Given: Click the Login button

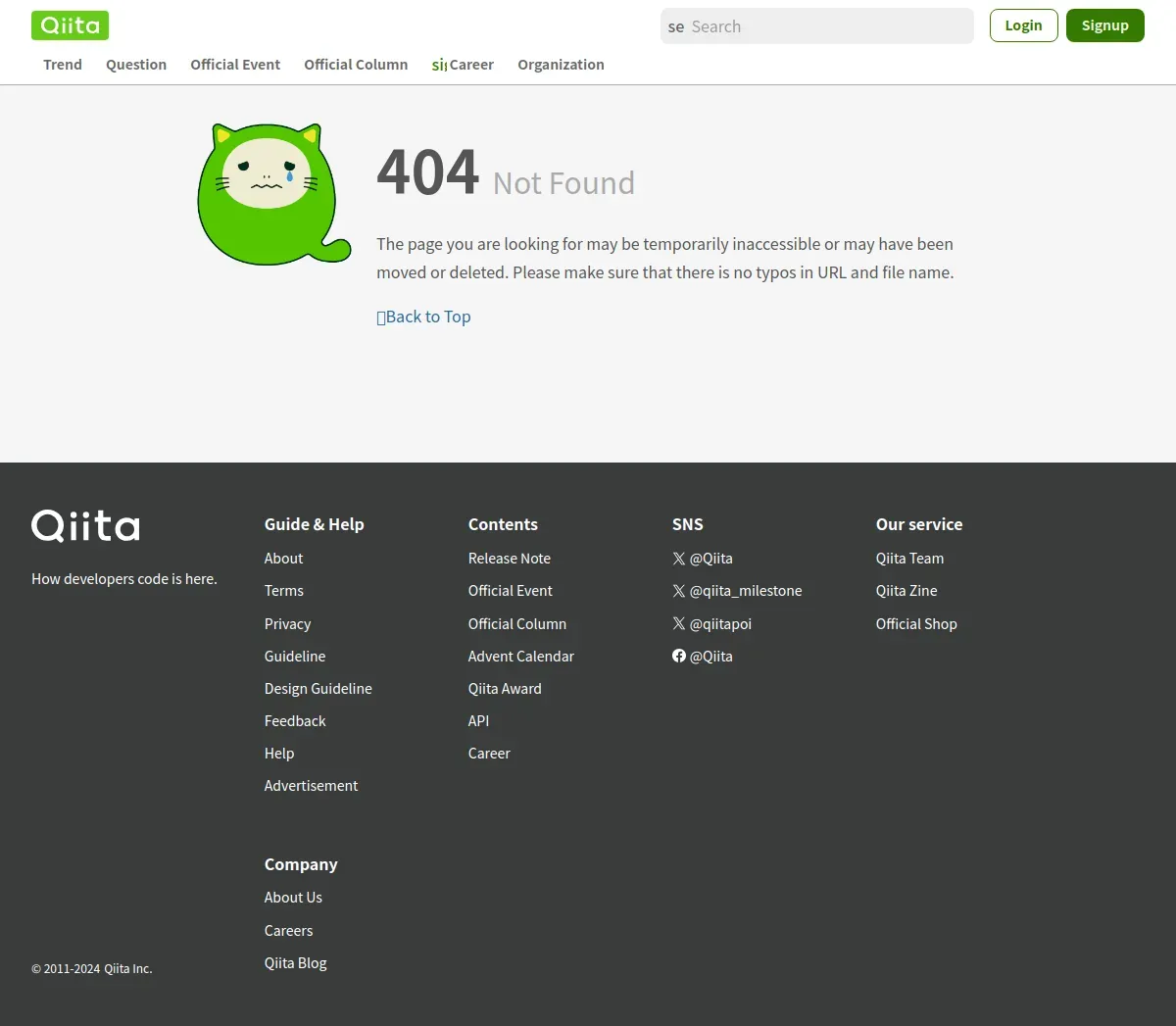Looking at the screenshot, I should coord(1023,25).
